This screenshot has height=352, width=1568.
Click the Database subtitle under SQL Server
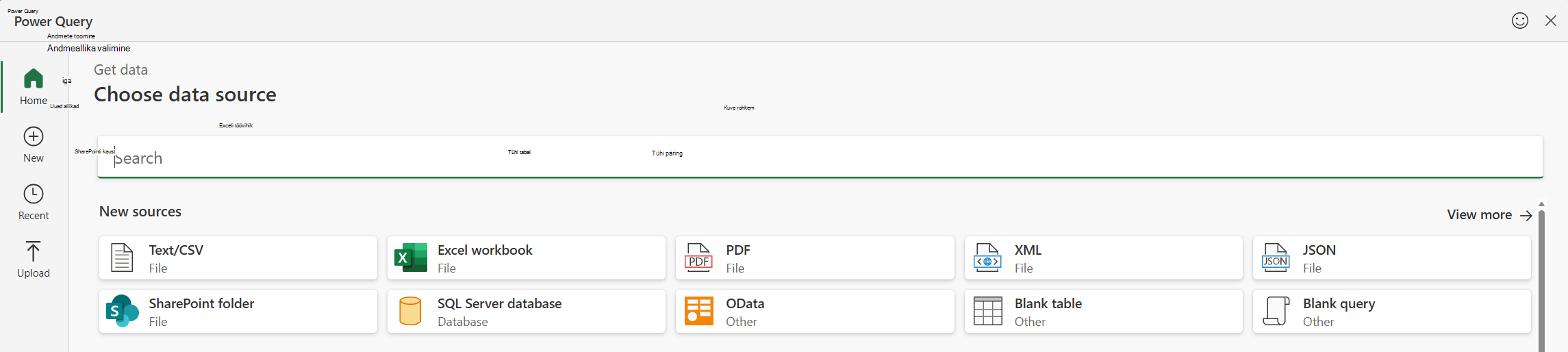[x=463, y=322]
